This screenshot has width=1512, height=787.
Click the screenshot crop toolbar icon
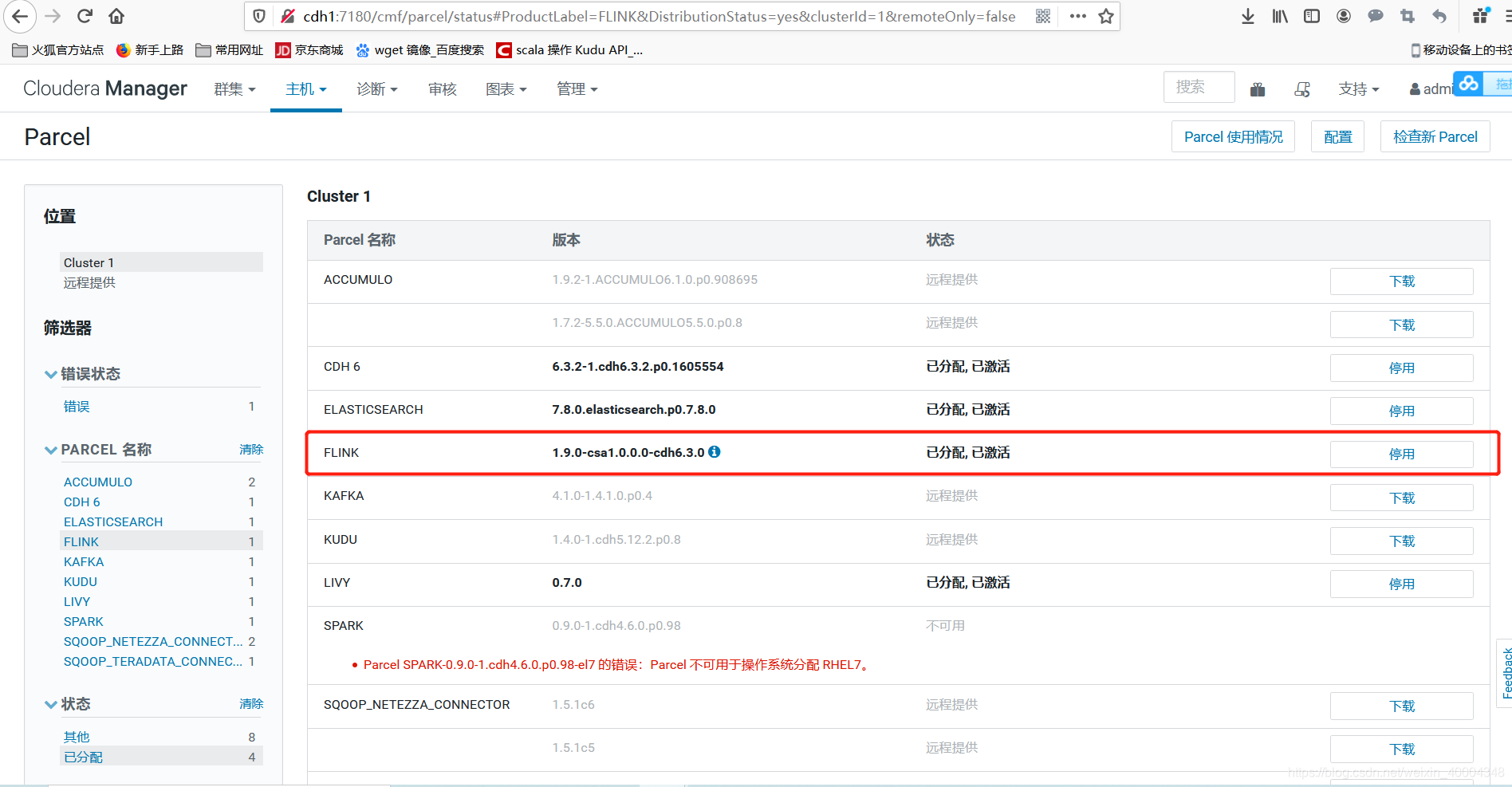(x=1408, y=16)
